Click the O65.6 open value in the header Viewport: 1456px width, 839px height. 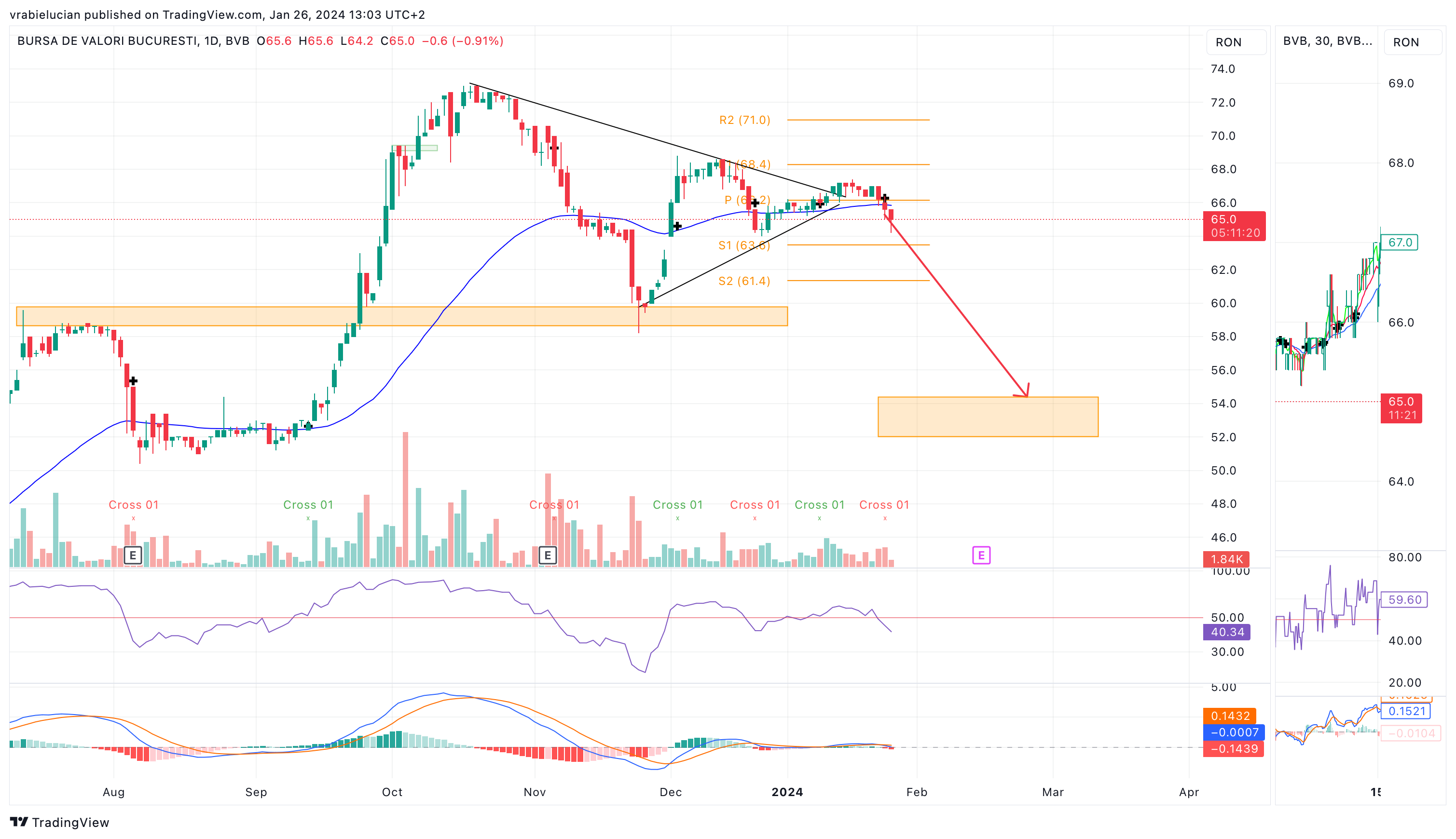pyautogui.click(x=275, y=41)
